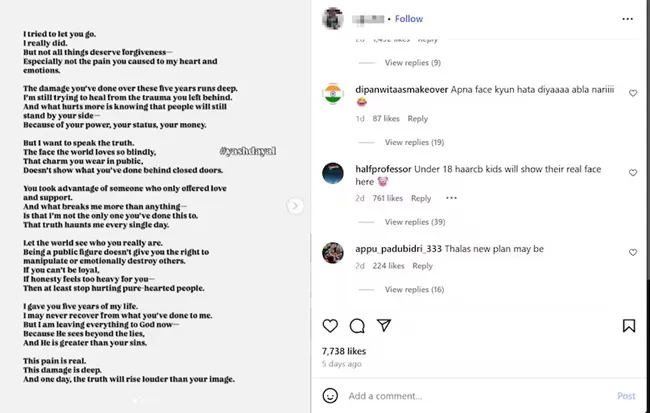Open emoji picker smiley icon
650x413 pixels.
[330, 396]
